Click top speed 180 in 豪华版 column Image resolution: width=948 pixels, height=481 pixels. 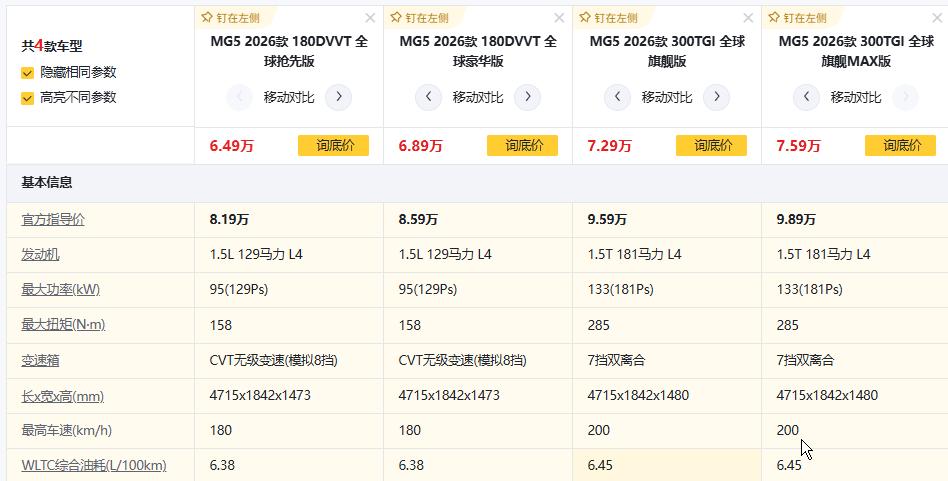(x=410, y=430)
